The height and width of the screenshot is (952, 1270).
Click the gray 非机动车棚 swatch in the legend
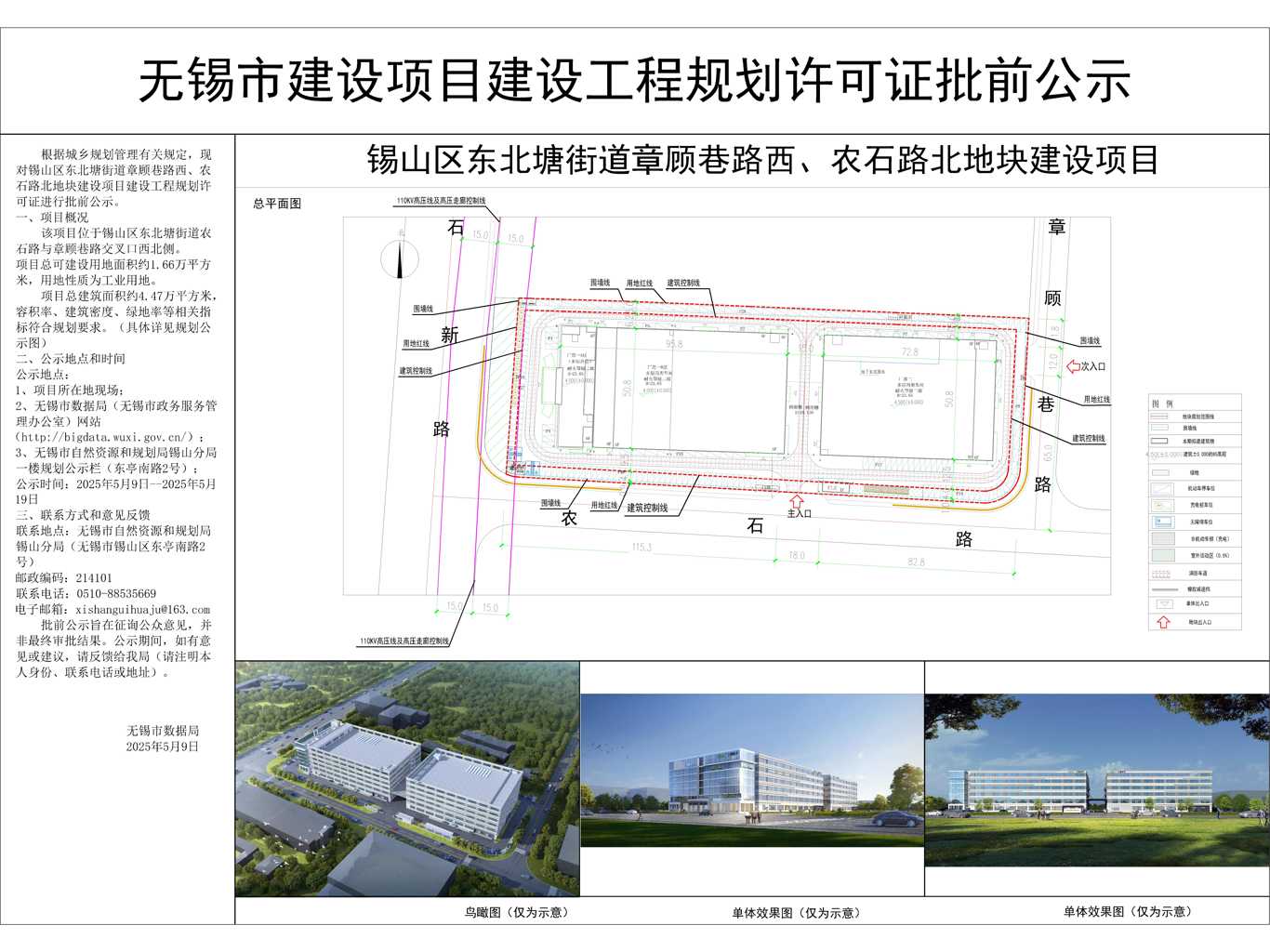click(x=1163, y=538)
